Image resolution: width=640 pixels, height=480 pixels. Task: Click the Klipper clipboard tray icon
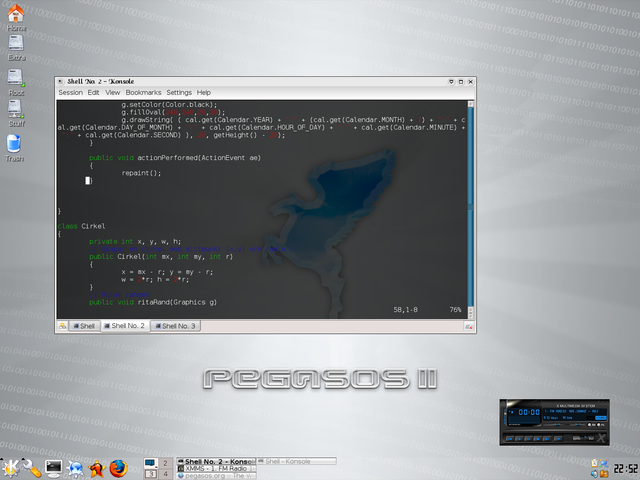click(x=594, y=463)
